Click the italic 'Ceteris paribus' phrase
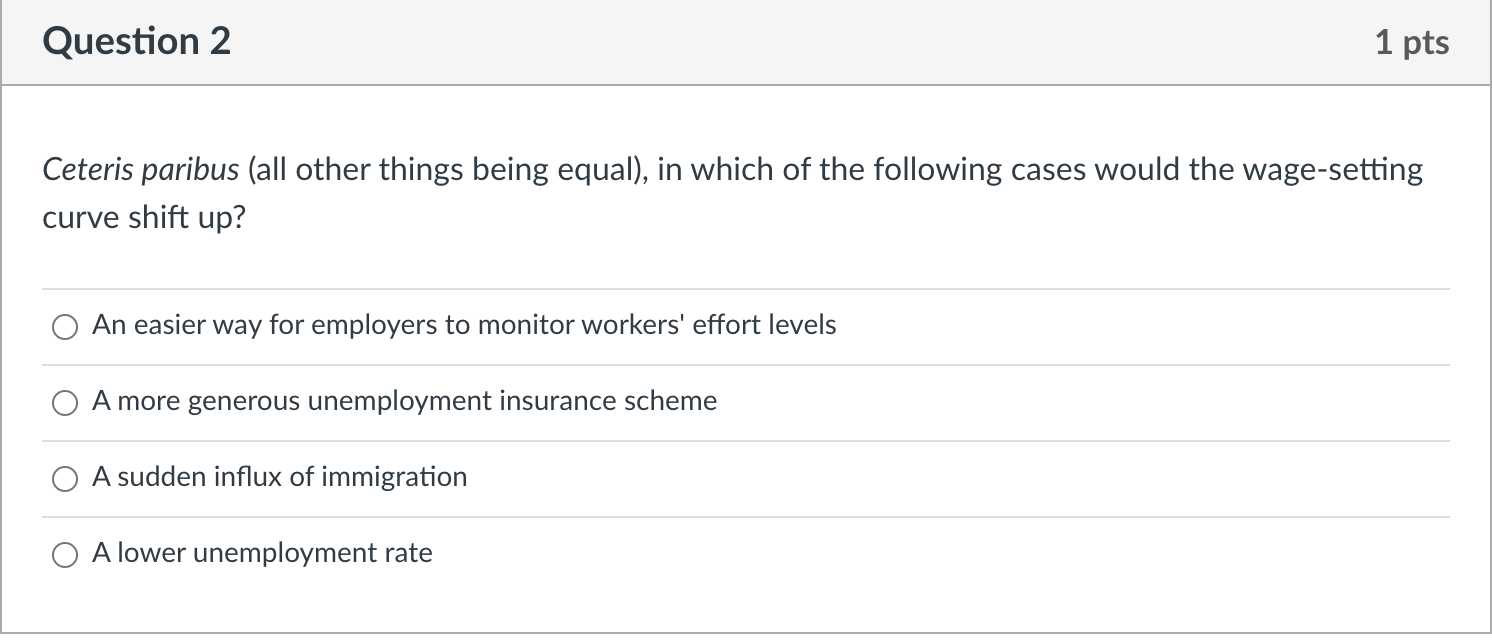 (x=141, y=170)
